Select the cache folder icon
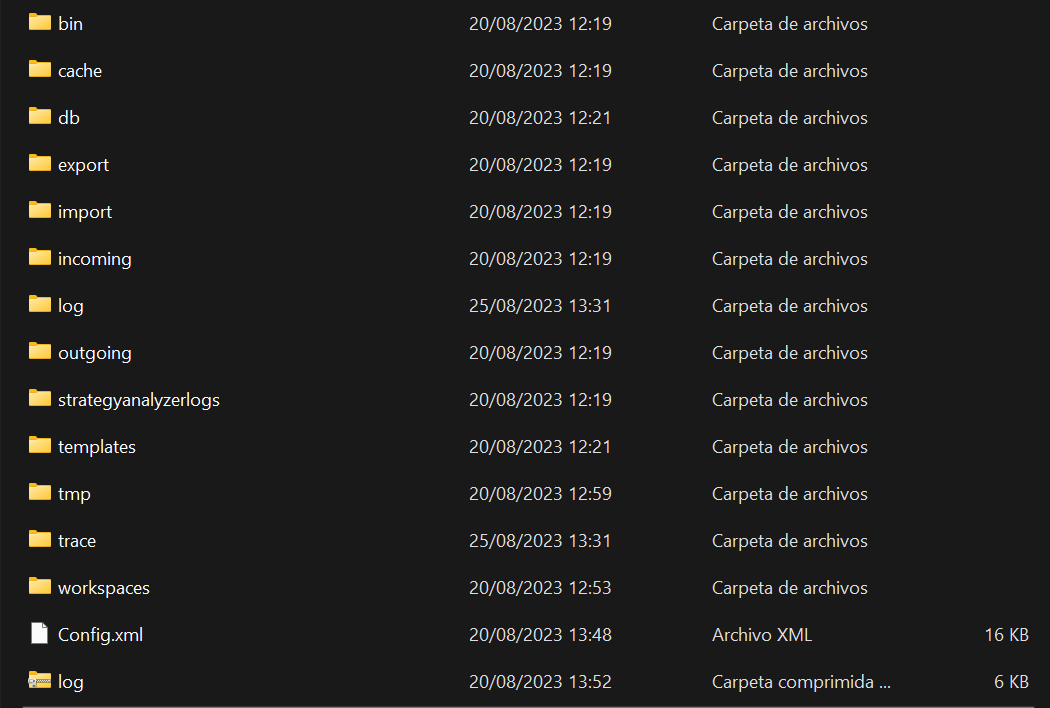Viewport: 1050px width, 708px height. click(x=40, y=70)
